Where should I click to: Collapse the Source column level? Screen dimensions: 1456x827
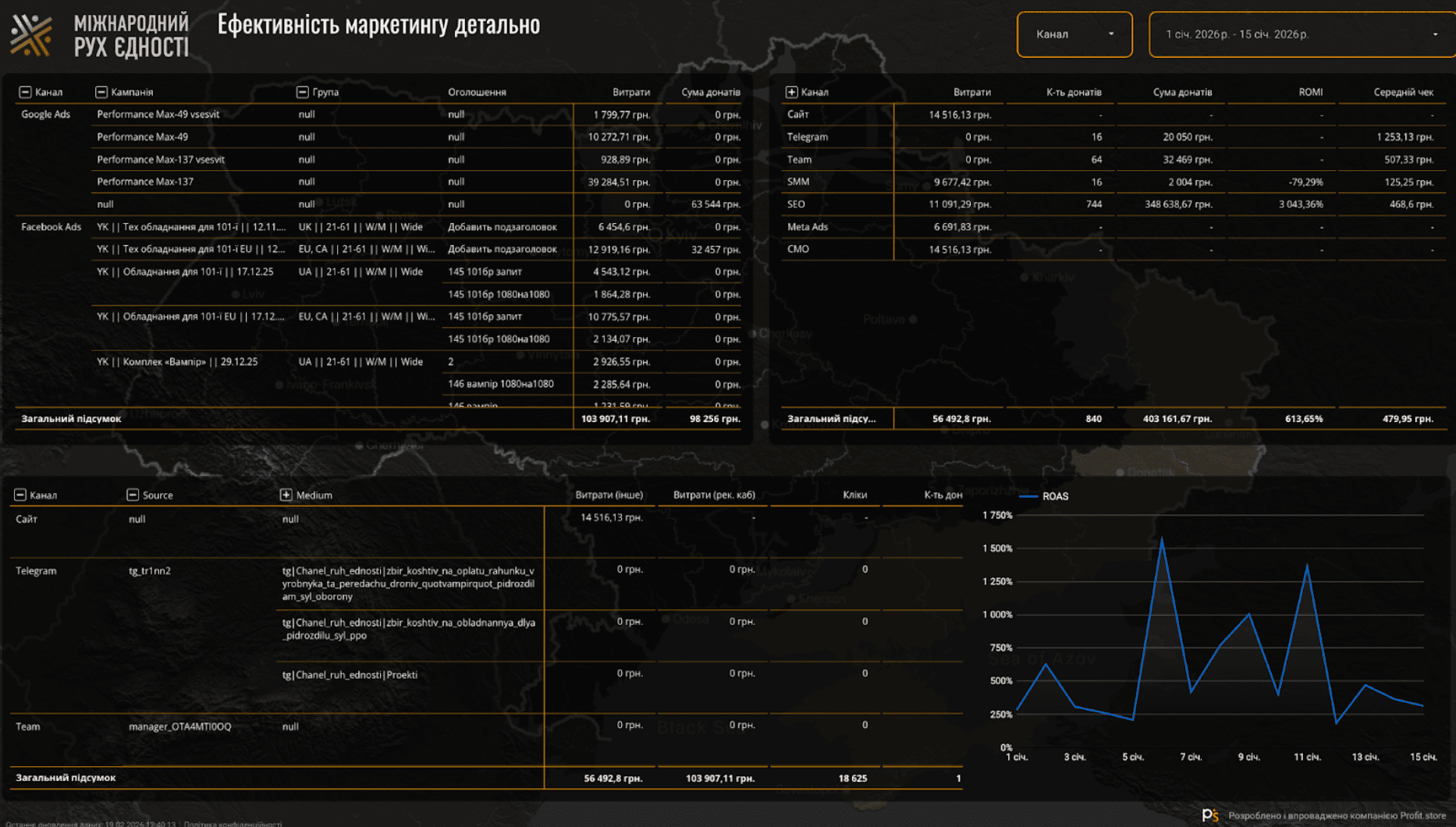point(133,495)
